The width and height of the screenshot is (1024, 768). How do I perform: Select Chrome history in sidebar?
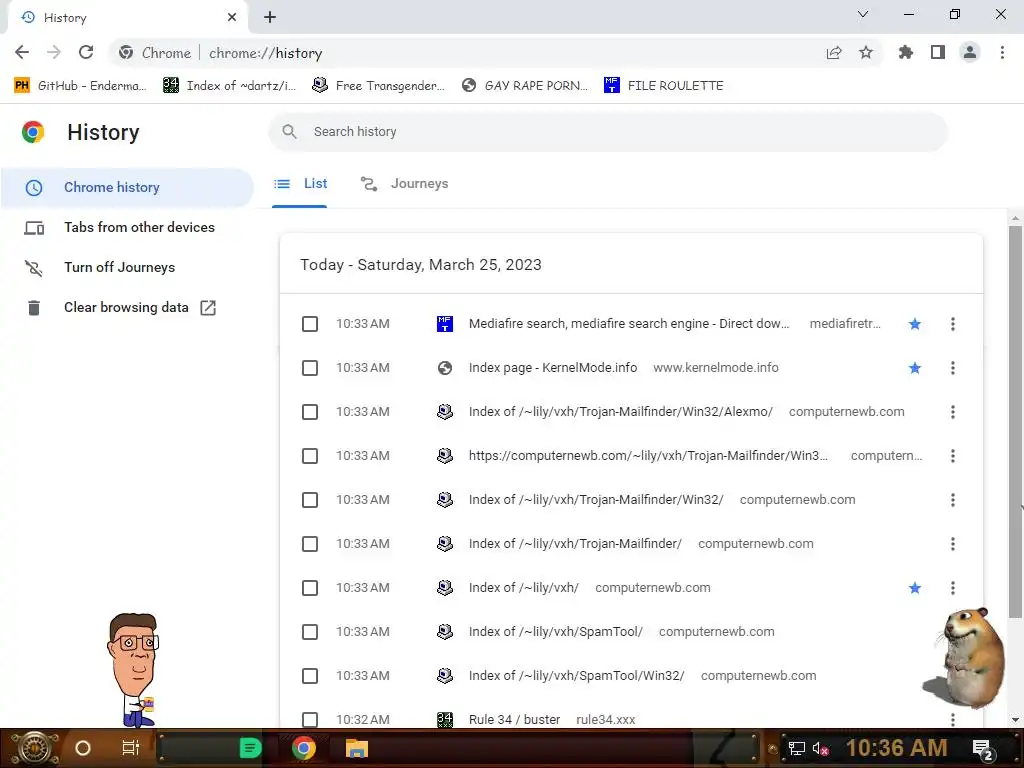tap(127, 187)
